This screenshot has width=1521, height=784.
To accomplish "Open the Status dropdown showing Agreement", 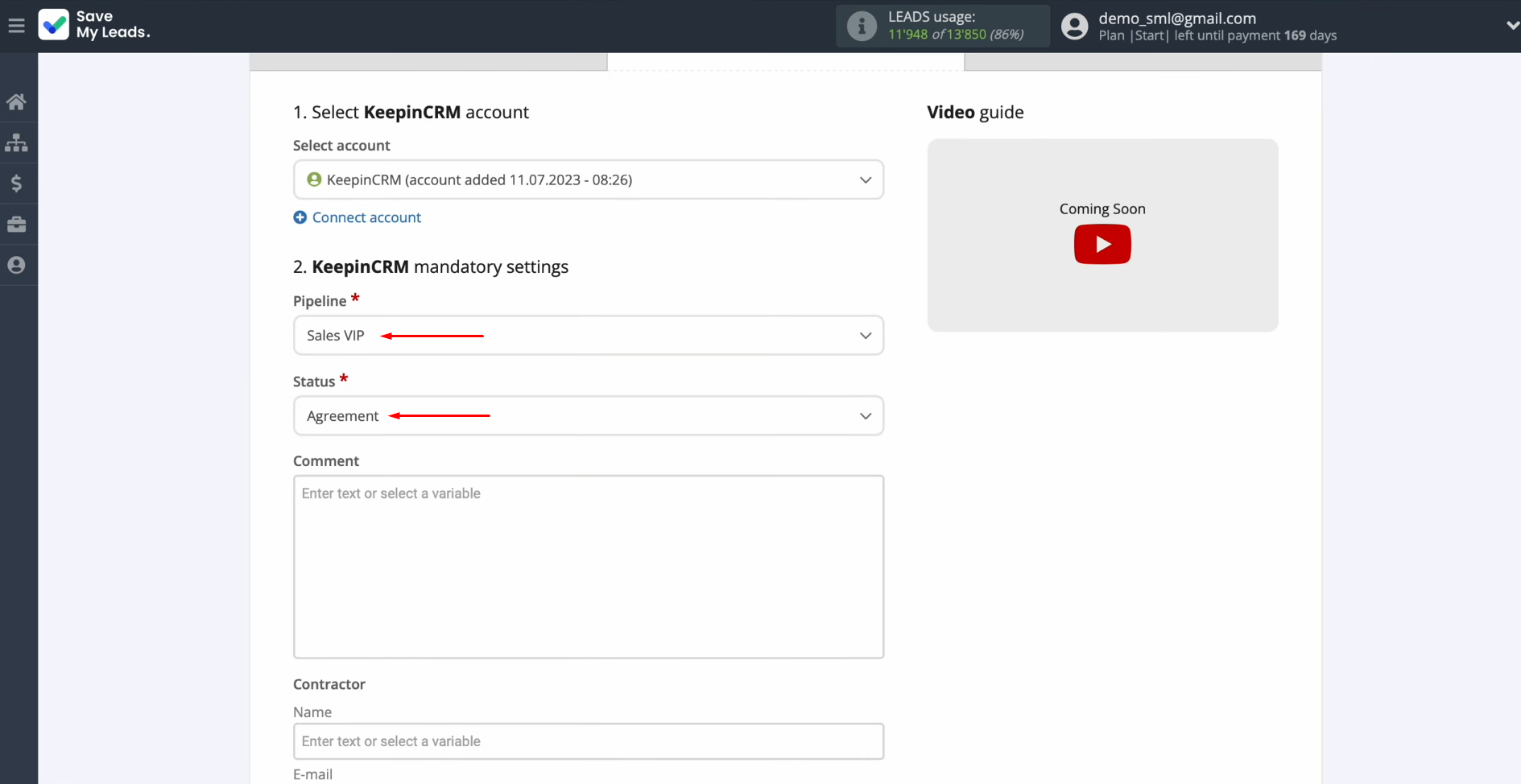I will click(589, 415).
